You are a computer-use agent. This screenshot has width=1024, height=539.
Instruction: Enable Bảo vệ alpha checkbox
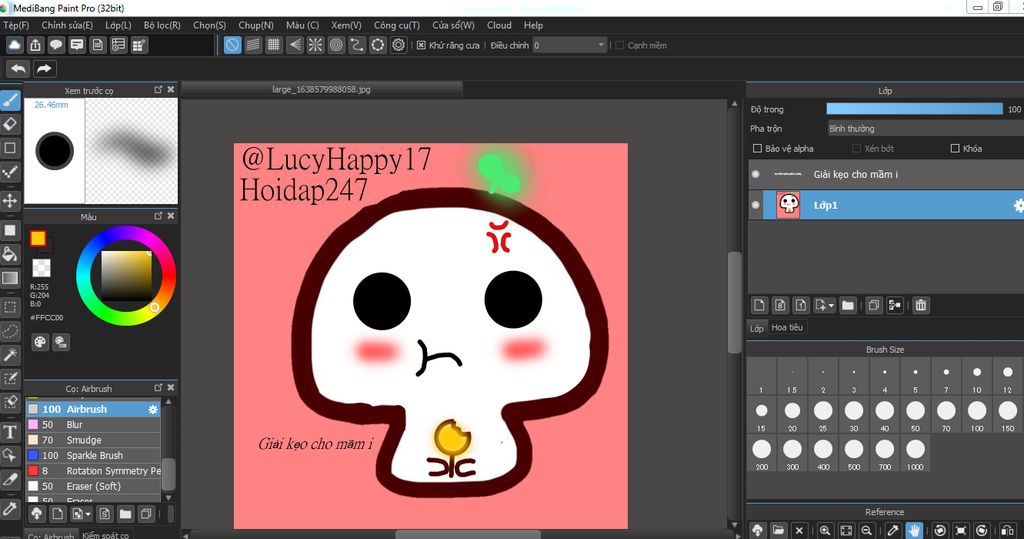[758, 148]
